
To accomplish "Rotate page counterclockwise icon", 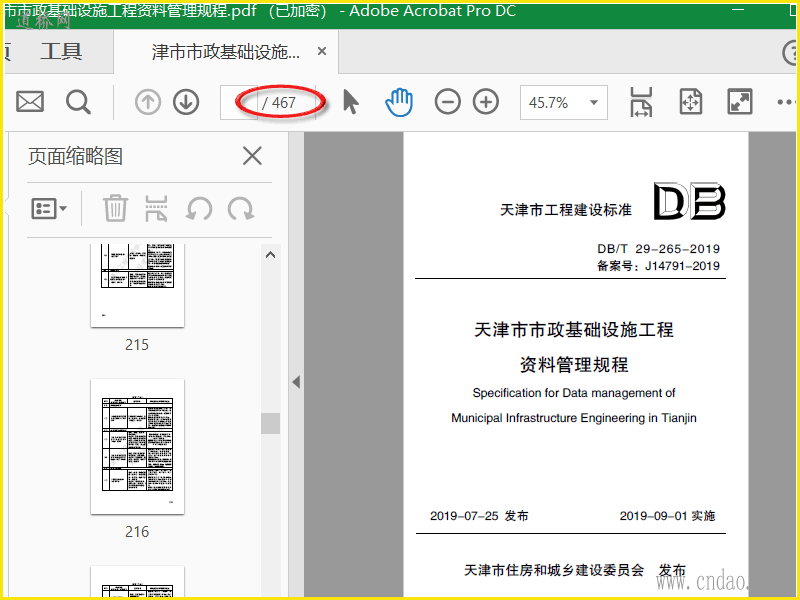I will click(199, 209).
